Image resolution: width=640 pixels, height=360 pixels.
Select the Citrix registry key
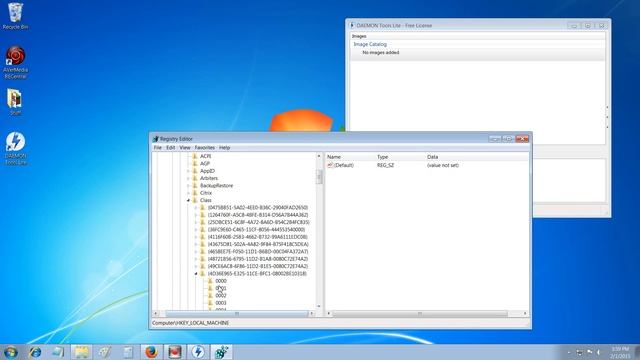206,193
